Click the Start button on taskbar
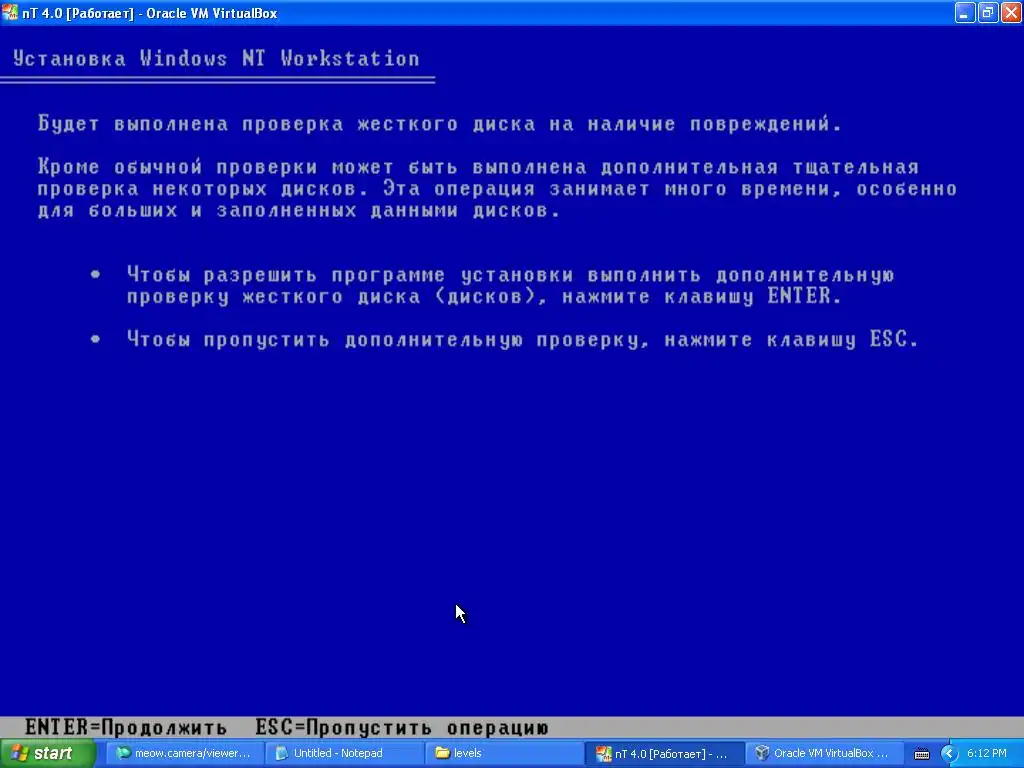 47,754
